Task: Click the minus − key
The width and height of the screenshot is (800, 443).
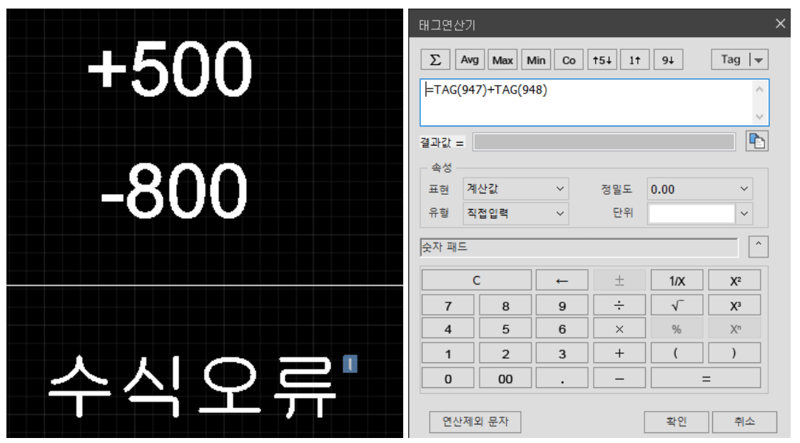Action: pyautogui.click(x=619, y=378)
